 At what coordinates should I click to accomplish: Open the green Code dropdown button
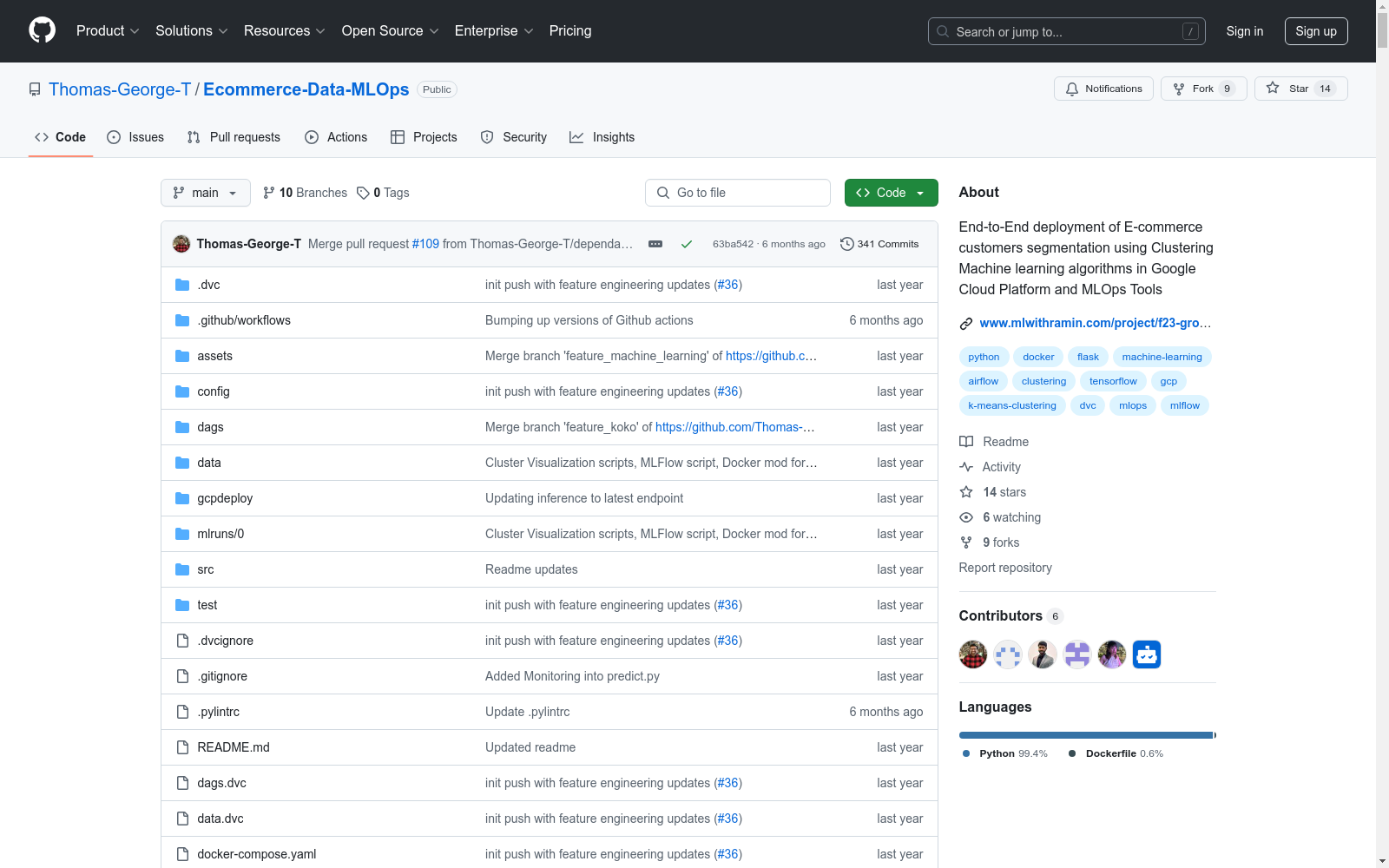coord(892,193)
